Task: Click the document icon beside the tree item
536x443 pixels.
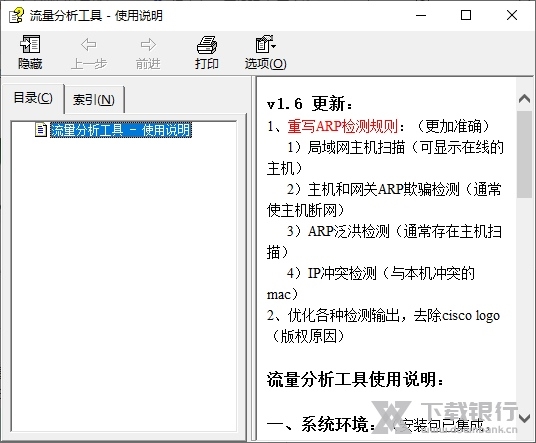Action: click(41, 130)
